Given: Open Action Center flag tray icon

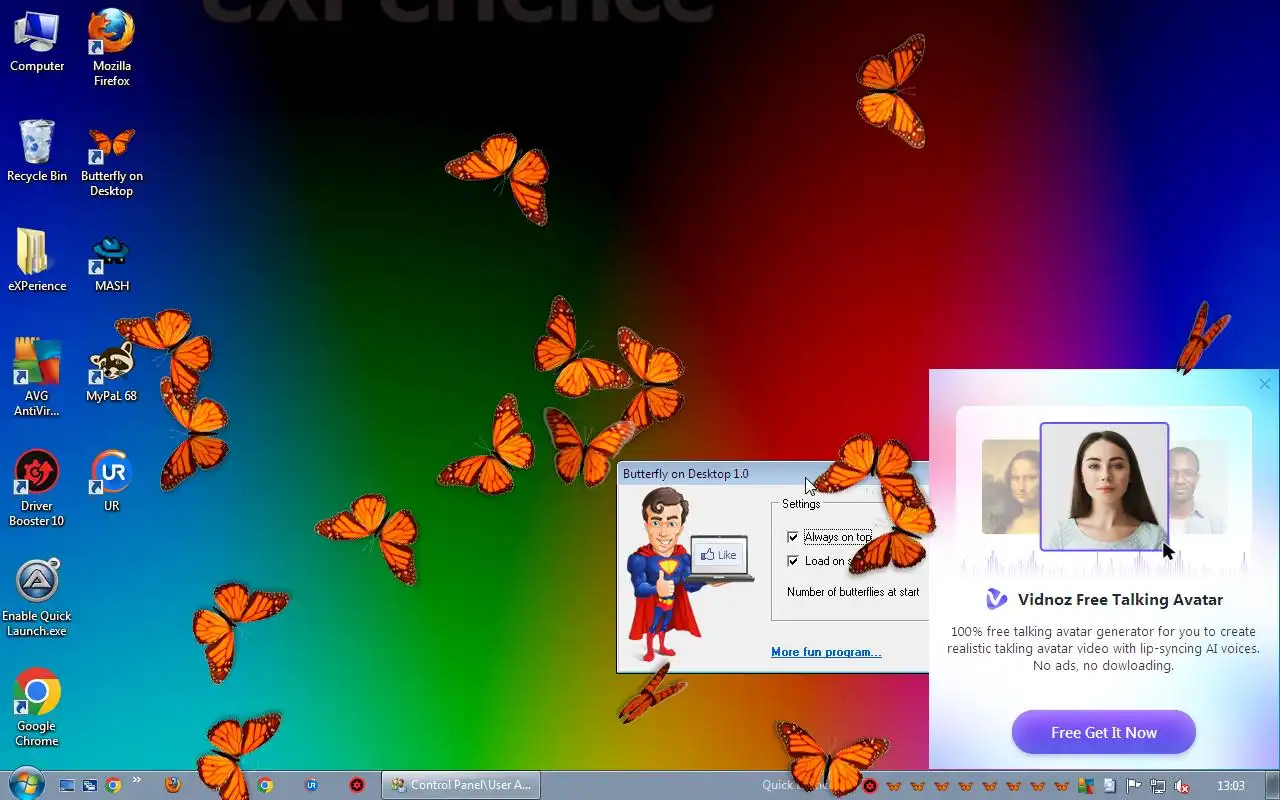Looking at the screenshot, I should pyautogui.click(x=1134, y=786).
